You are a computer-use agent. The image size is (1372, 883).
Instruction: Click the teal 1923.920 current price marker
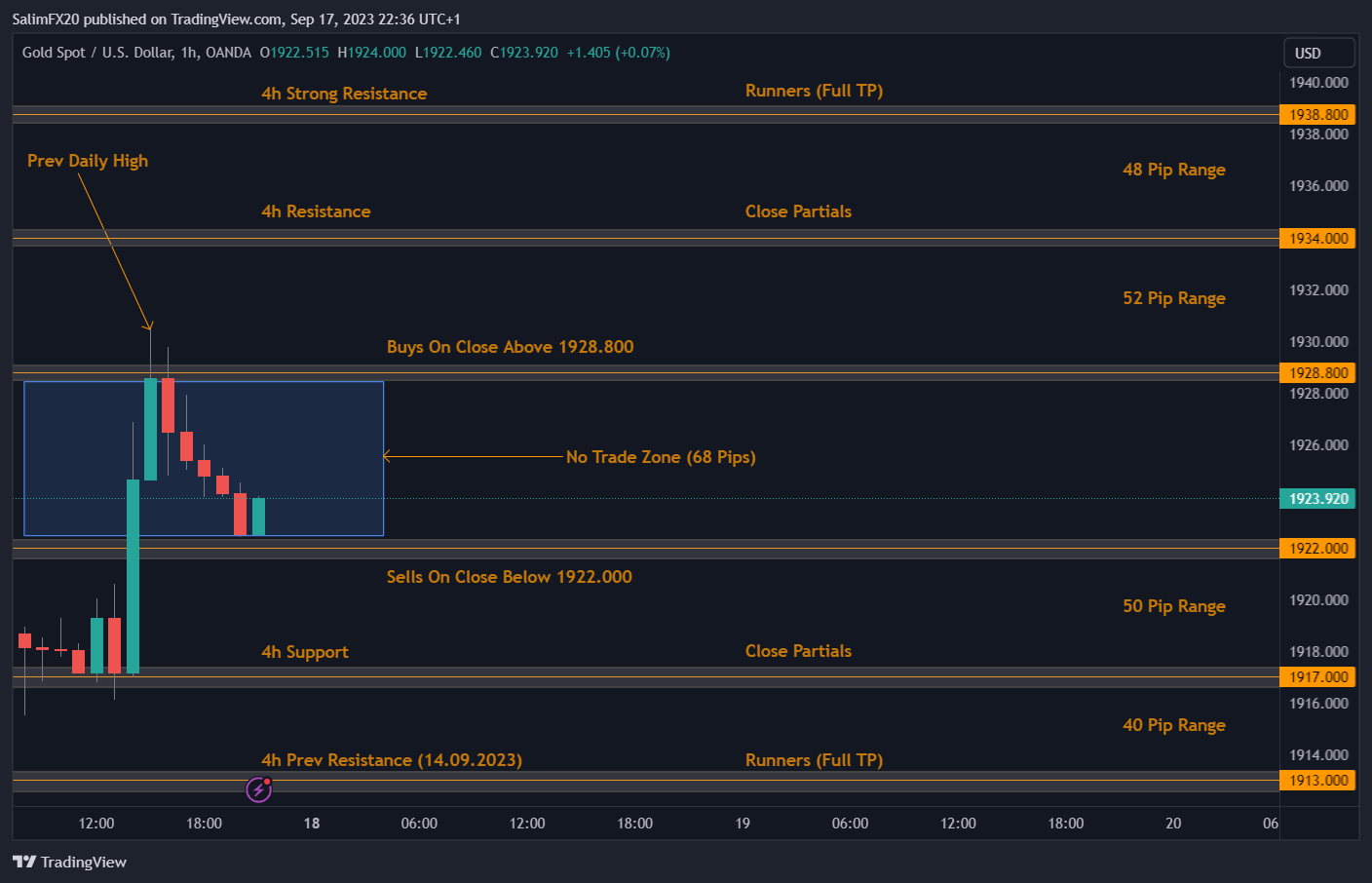1317,498
